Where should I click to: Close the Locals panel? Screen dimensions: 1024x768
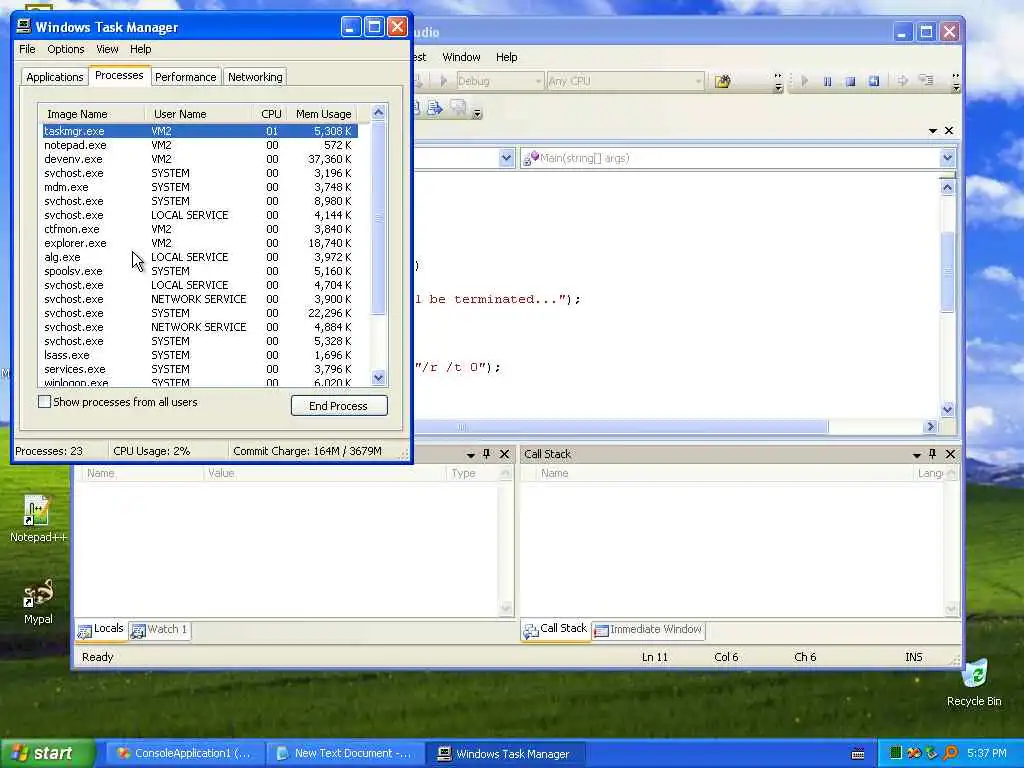click(x=504, y=454)
